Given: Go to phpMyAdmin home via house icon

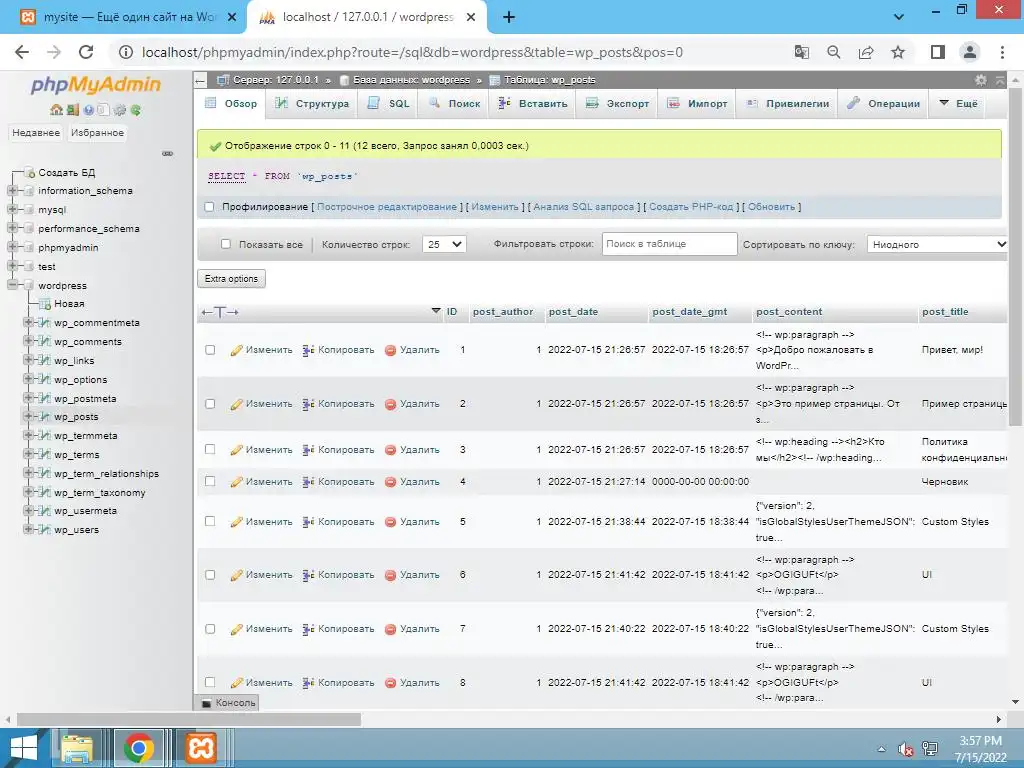Looking at the screenshot, I should pyautogui.click(x=56, y=110).
